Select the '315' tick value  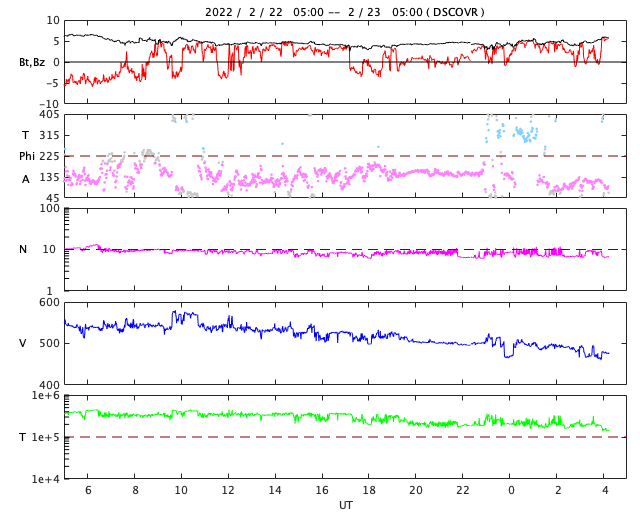[49, 135]
